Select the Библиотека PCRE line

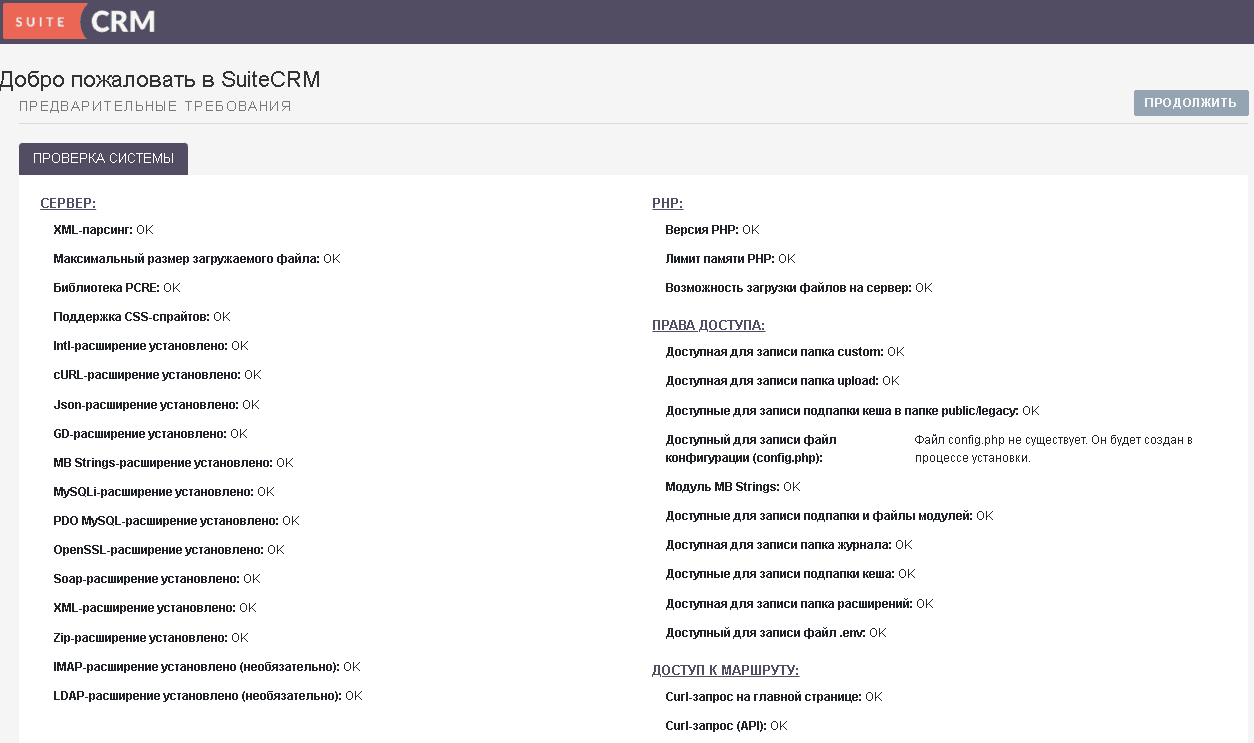coord(116,288)
